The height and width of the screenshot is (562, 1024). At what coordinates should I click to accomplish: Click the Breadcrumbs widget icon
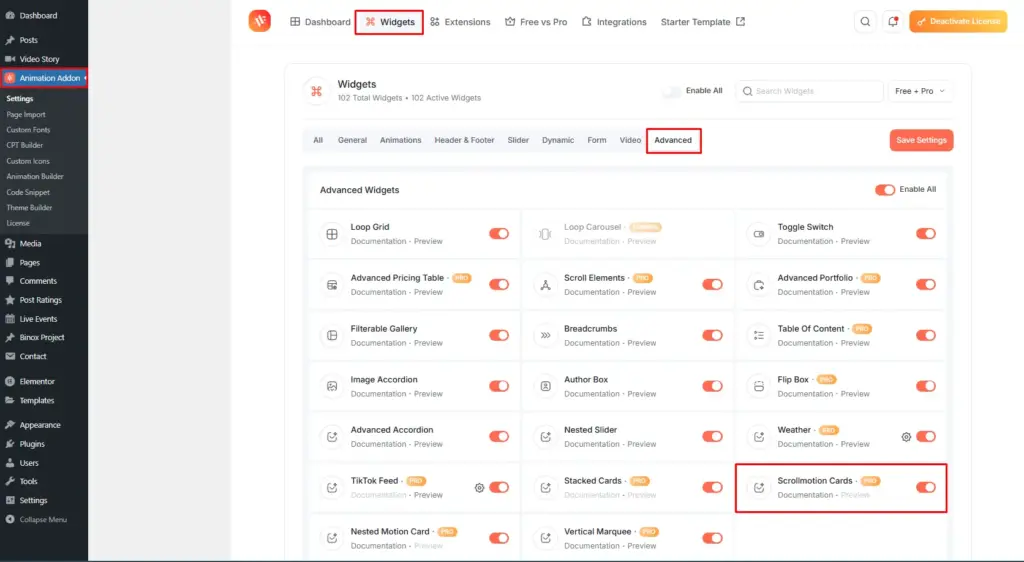[x=545, y=335]
